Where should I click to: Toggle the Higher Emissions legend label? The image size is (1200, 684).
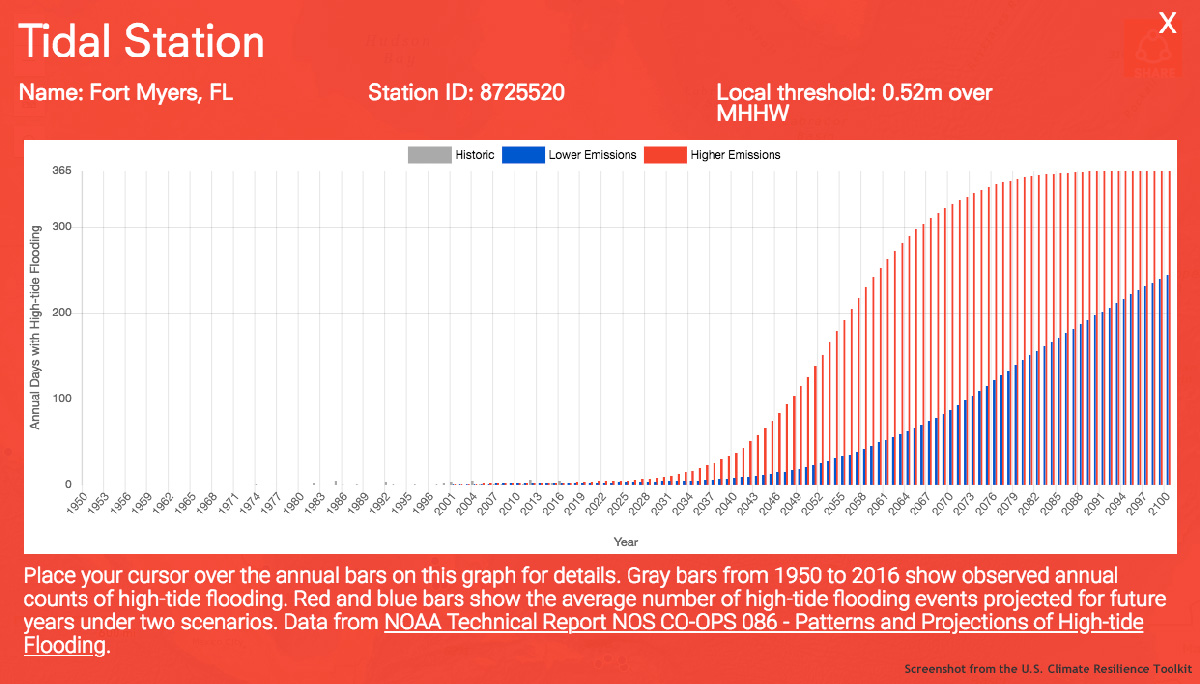pyautogui.click(x=735, y=155)
